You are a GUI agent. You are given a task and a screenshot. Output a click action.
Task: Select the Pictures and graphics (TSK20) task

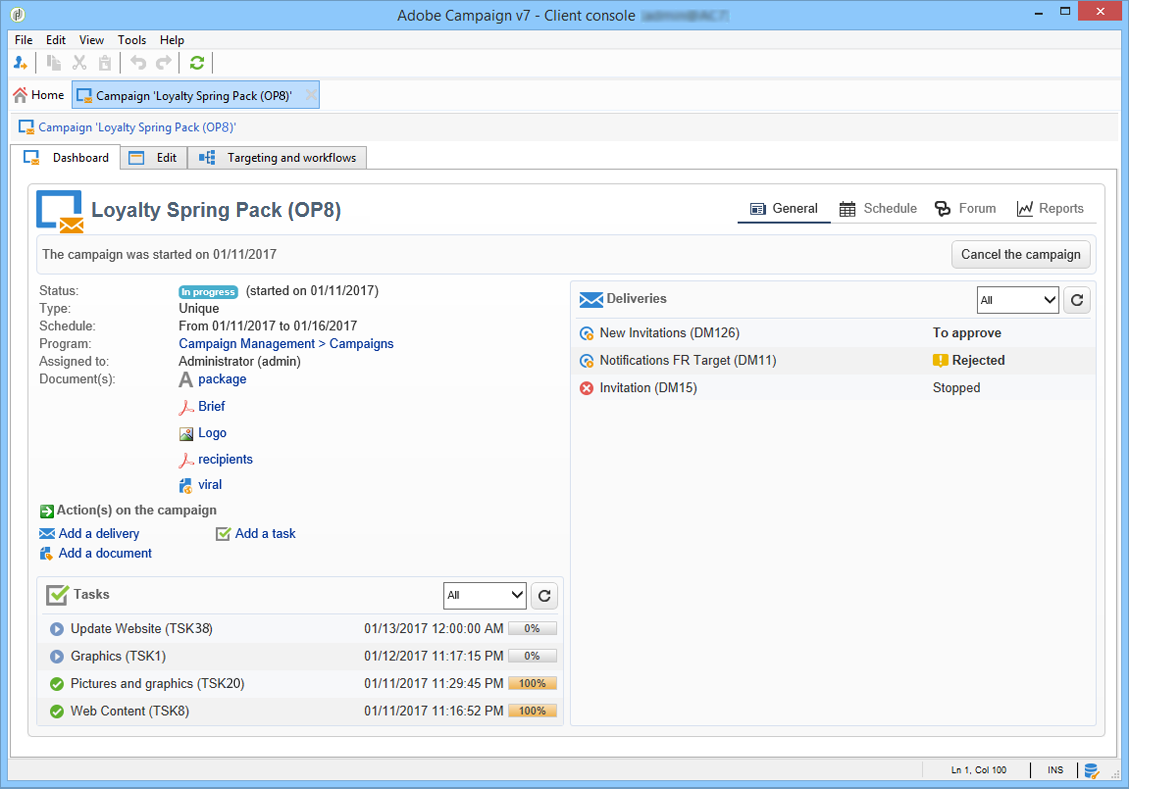coord(299,684)
